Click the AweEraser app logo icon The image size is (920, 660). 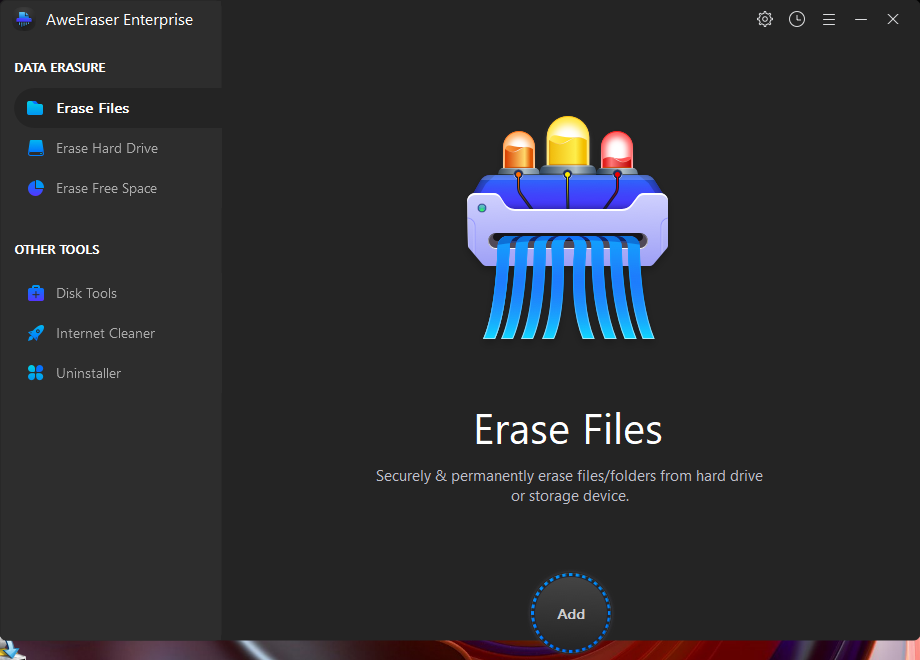point(24,20)
